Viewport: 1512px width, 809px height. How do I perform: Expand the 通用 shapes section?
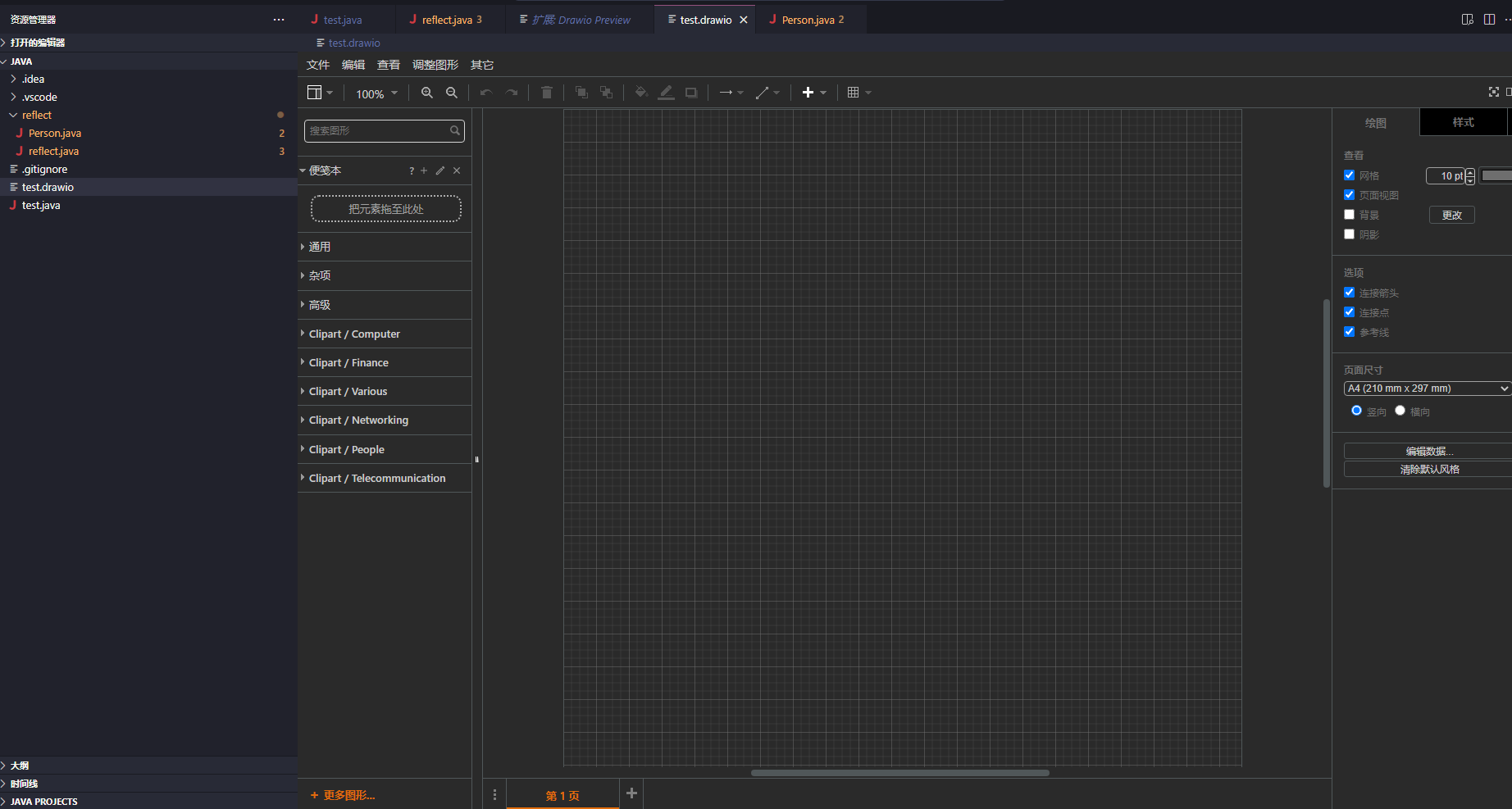pyautogui.click(x=385, y=247)
